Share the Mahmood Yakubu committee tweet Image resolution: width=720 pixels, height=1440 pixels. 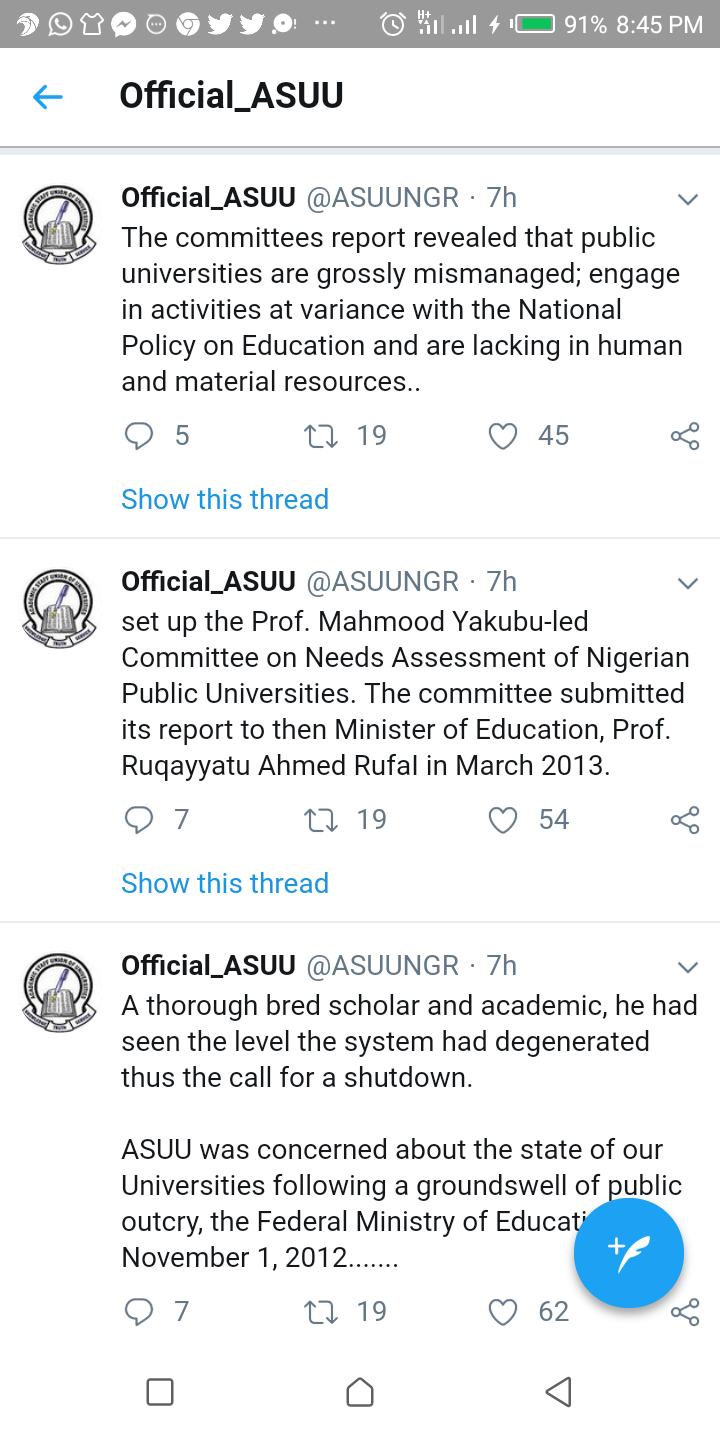coord(685,820)
